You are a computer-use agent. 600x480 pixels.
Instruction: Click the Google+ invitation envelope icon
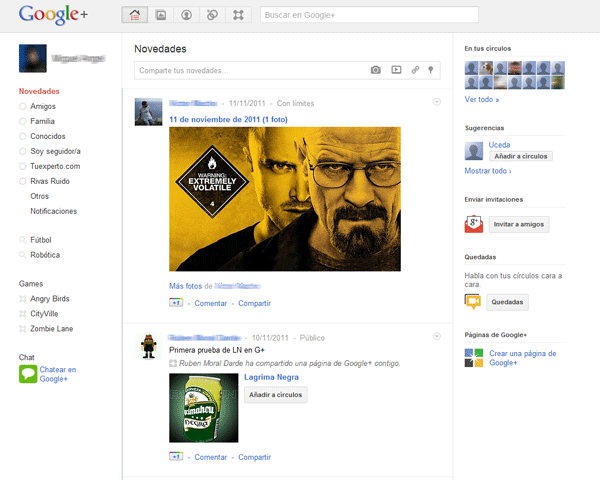pyautogui.click(x=474, y=224)
